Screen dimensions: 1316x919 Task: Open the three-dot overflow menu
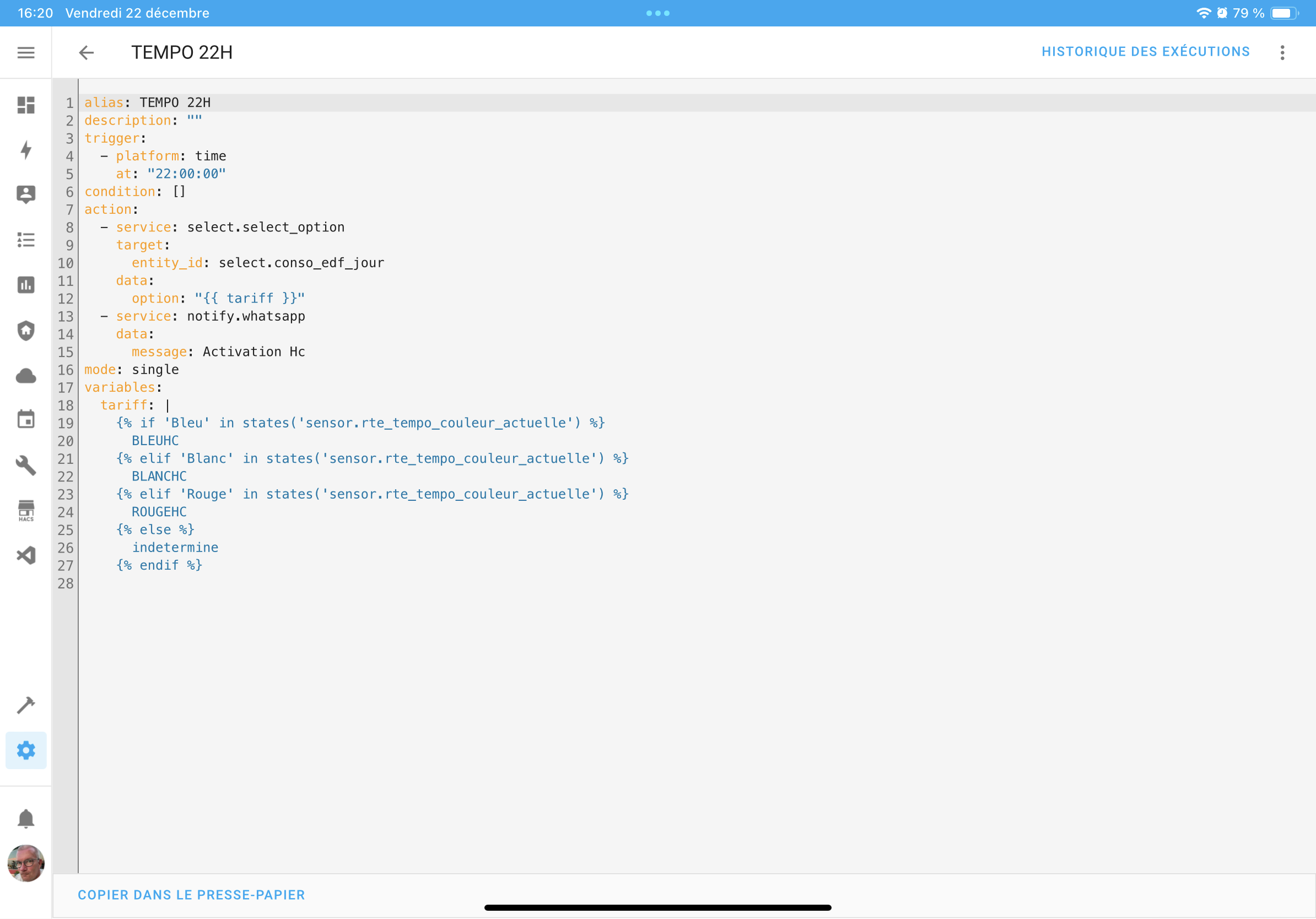[x=1283, y=53]
